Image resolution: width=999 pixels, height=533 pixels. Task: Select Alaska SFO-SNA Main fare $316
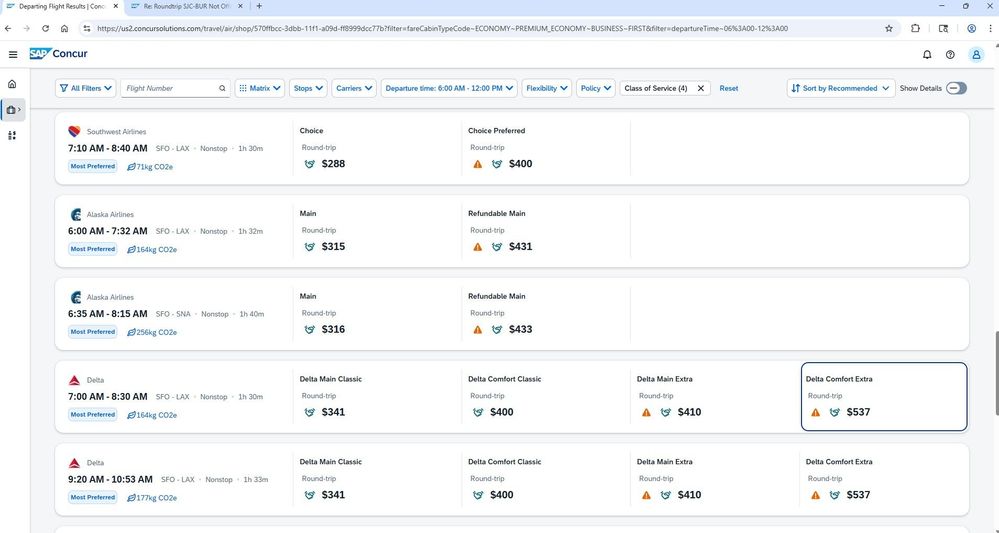tap(377, 314)
